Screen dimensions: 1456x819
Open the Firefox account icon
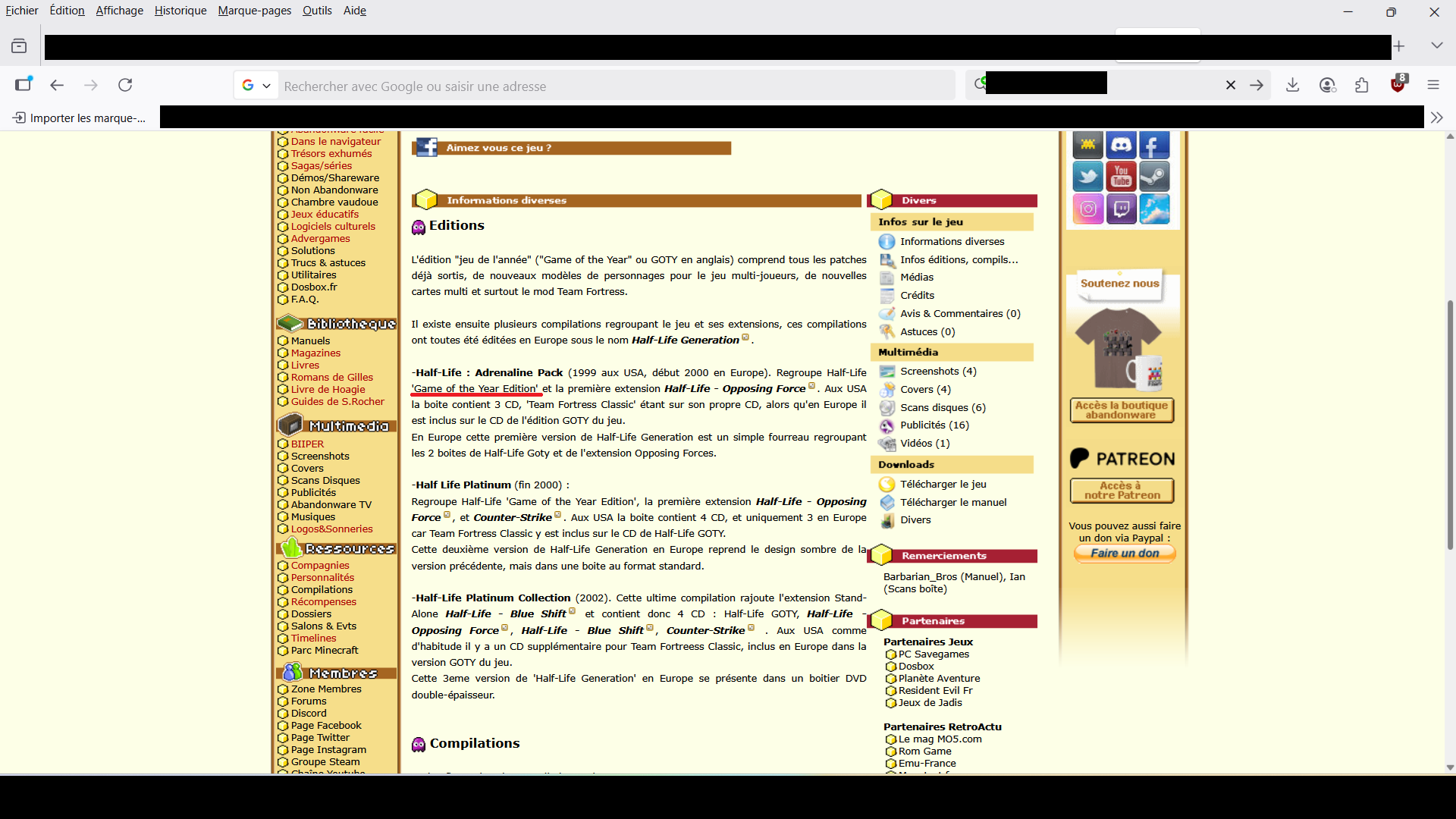[x=1327, y=85]
